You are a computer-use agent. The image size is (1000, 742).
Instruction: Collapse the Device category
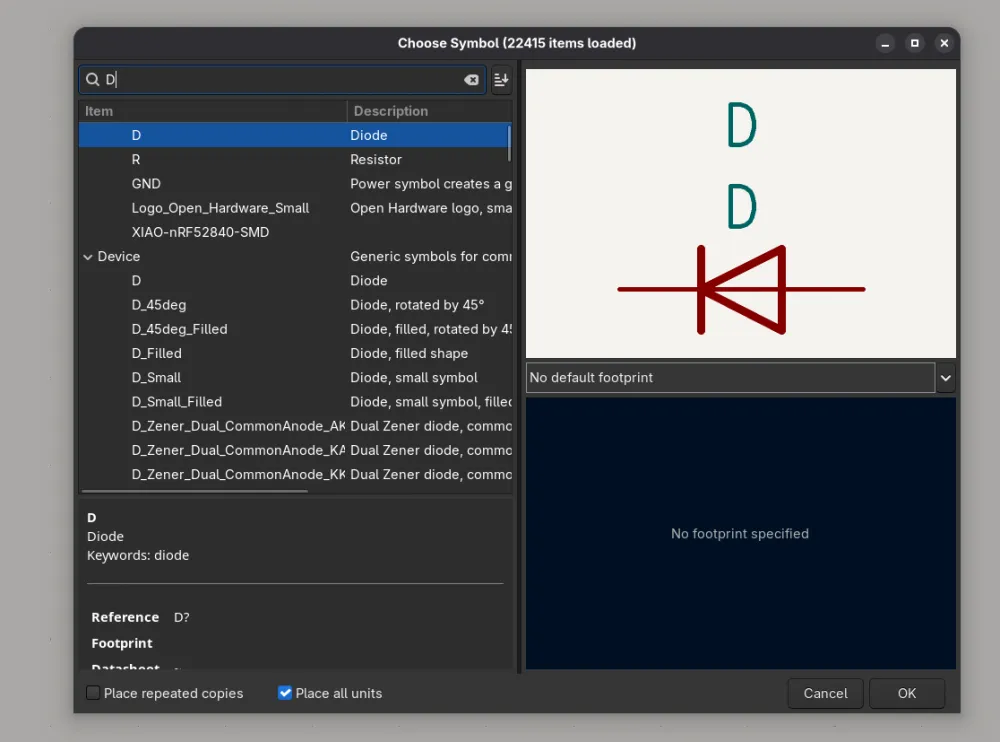point(88,256)
